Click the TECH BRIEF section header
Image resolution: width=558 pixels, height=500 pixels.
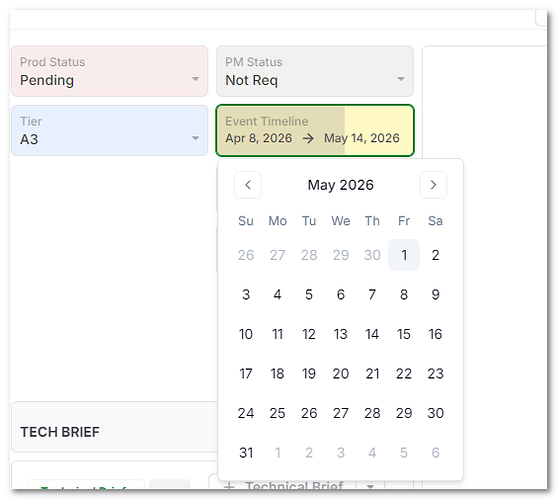60,432
